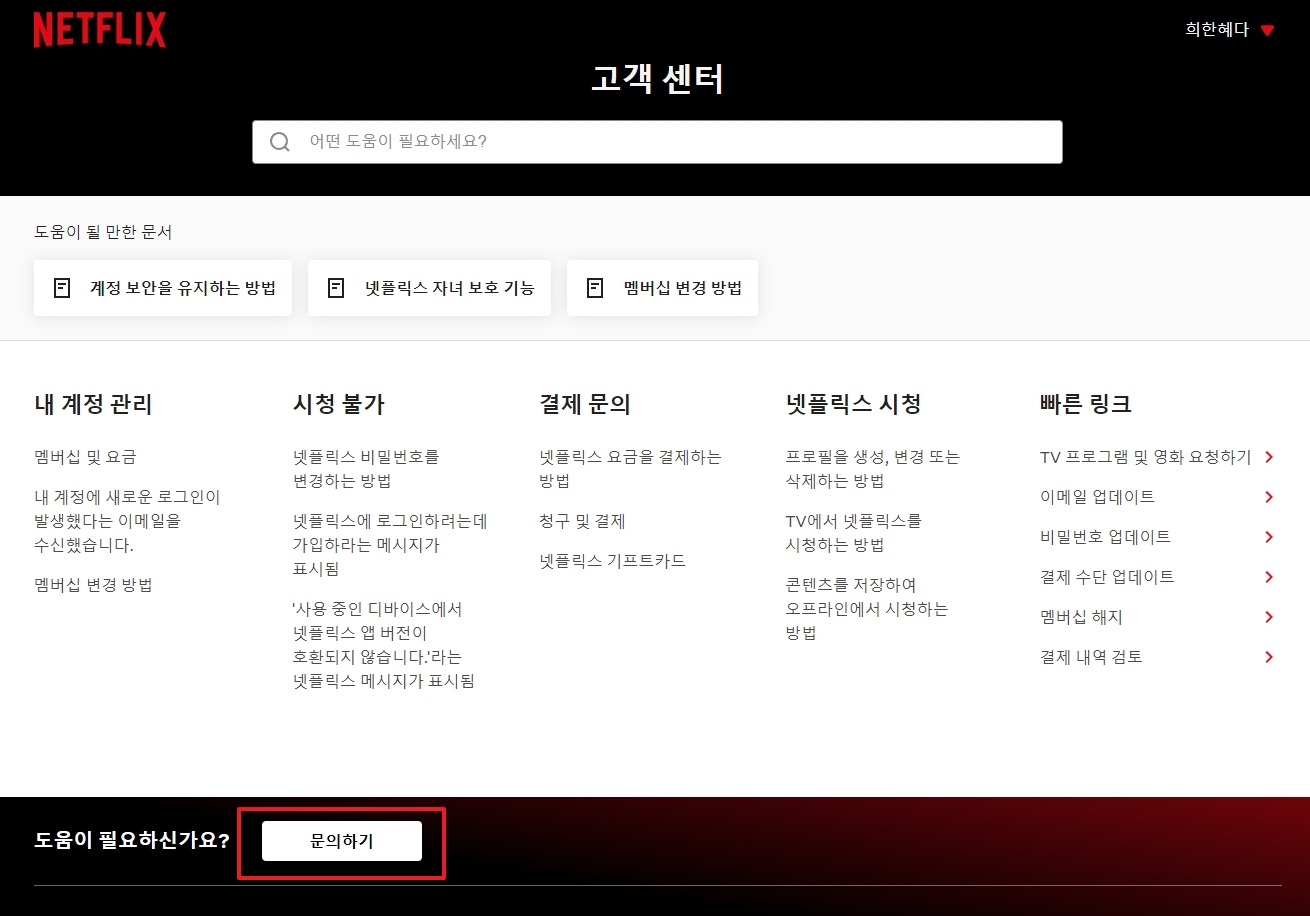
Task: Open 넷플릭스 비밀번호를 변경하는 방법 link
Action: click(x=366, y=469)
